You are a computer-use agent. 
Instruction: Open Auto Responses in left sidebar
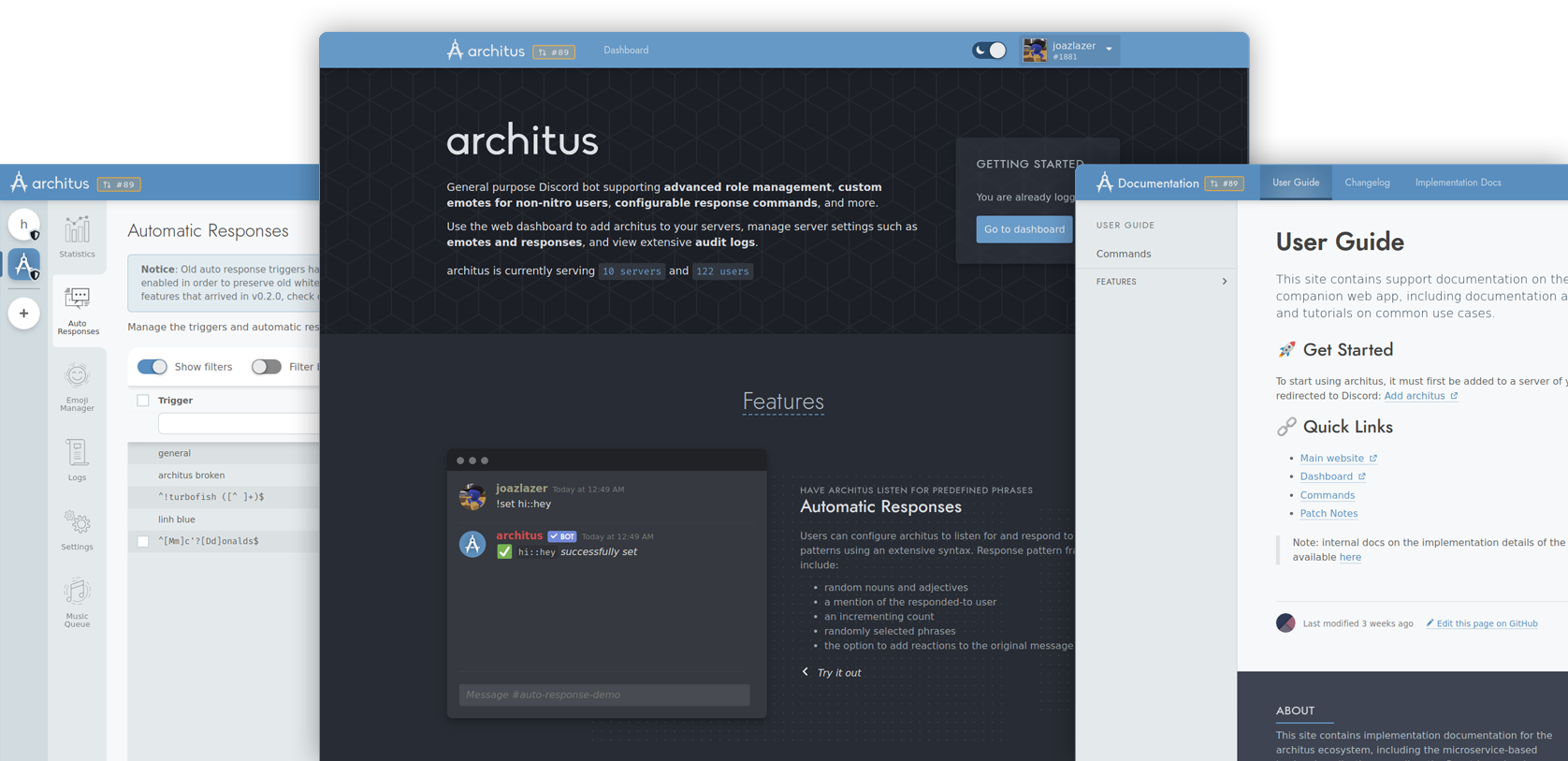point(78,312)
